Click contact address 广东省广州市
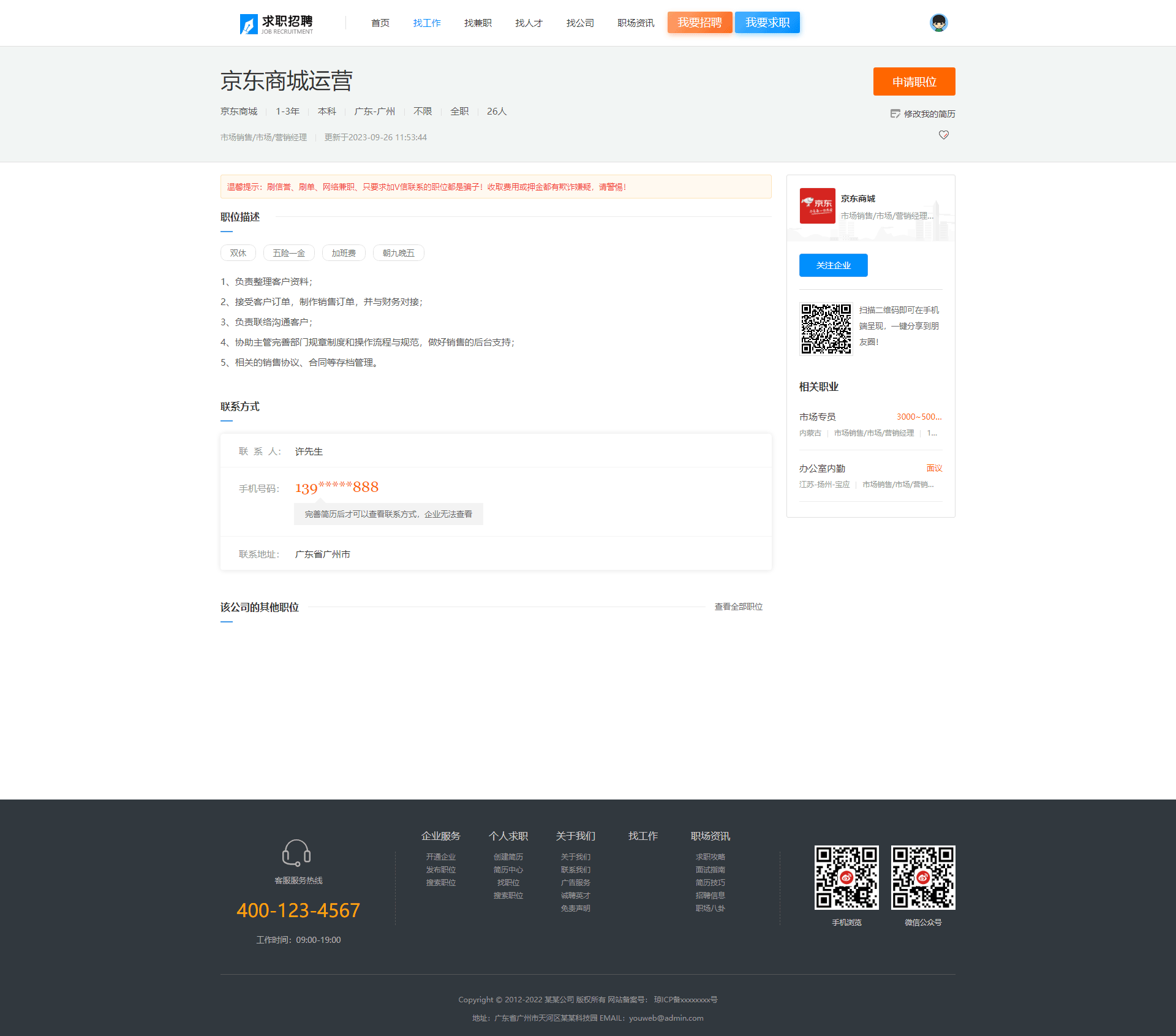The width and height of the screenshot is (1176, 1036). click(x=323, y=554)
